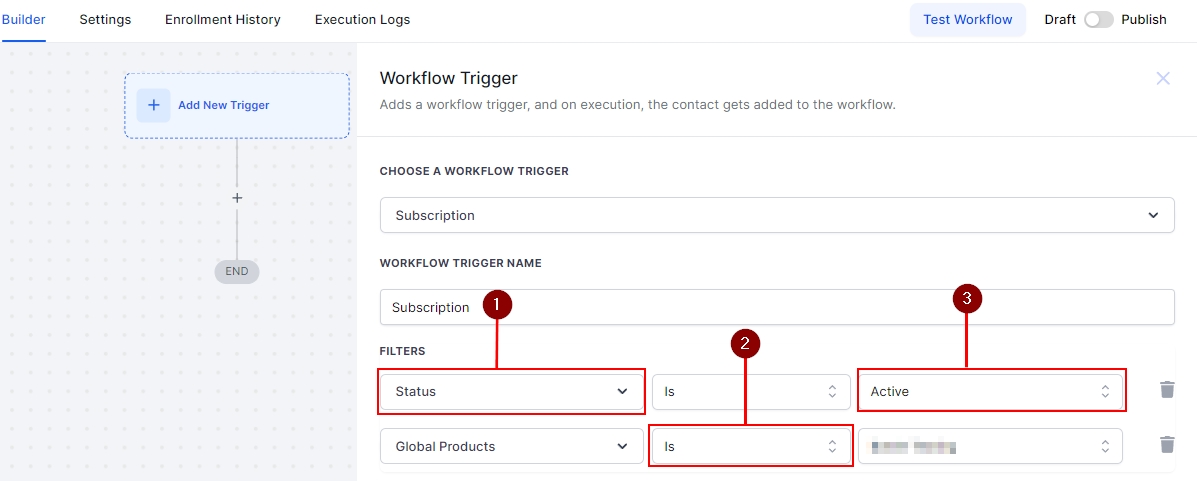The width and height of the screenshot is (1197, 481).
Task: Switch to the Settings tab
Action: point(105,20)
